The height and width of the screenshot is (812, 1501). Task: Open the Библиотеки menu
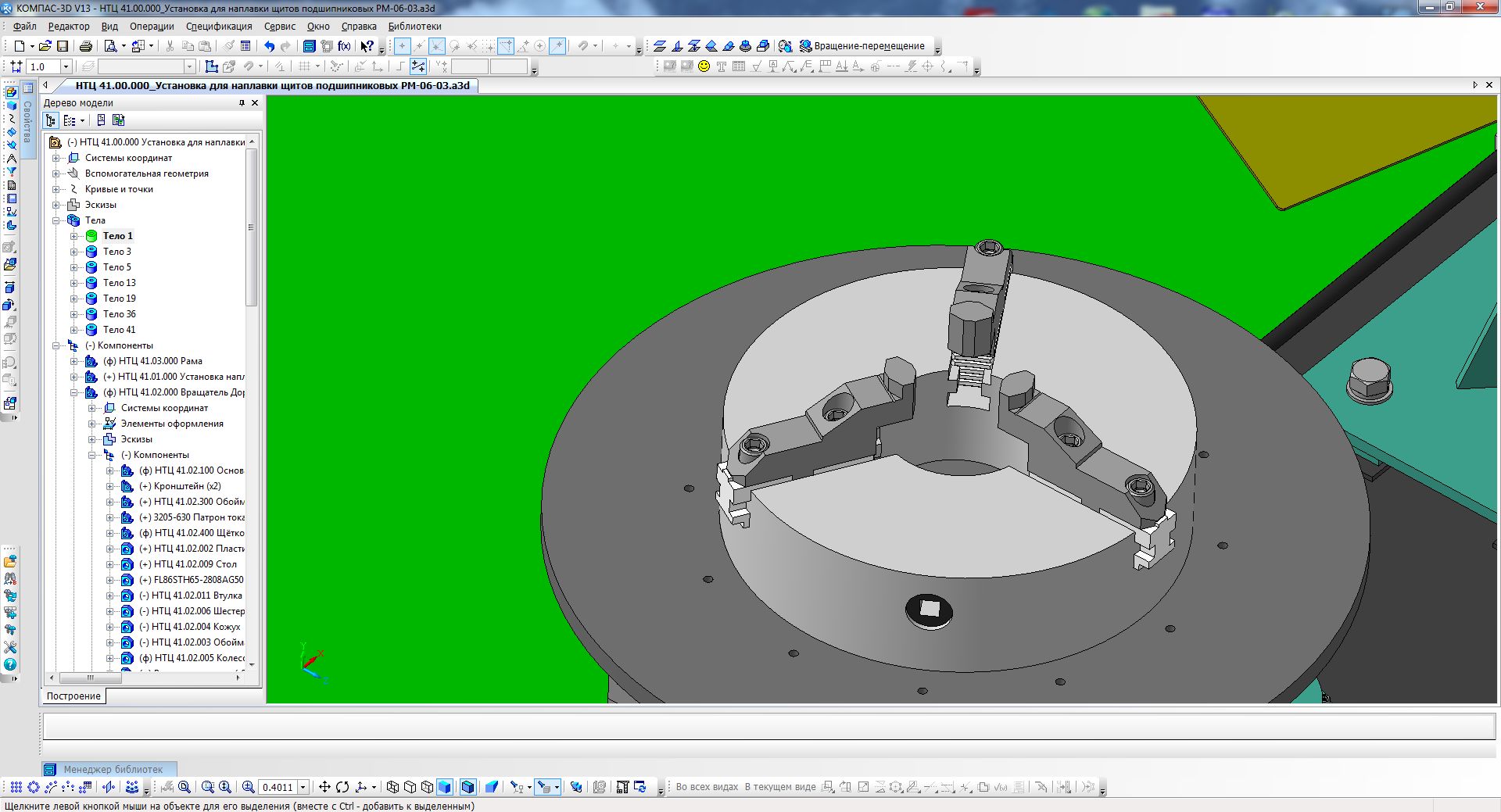click(414, 26)
